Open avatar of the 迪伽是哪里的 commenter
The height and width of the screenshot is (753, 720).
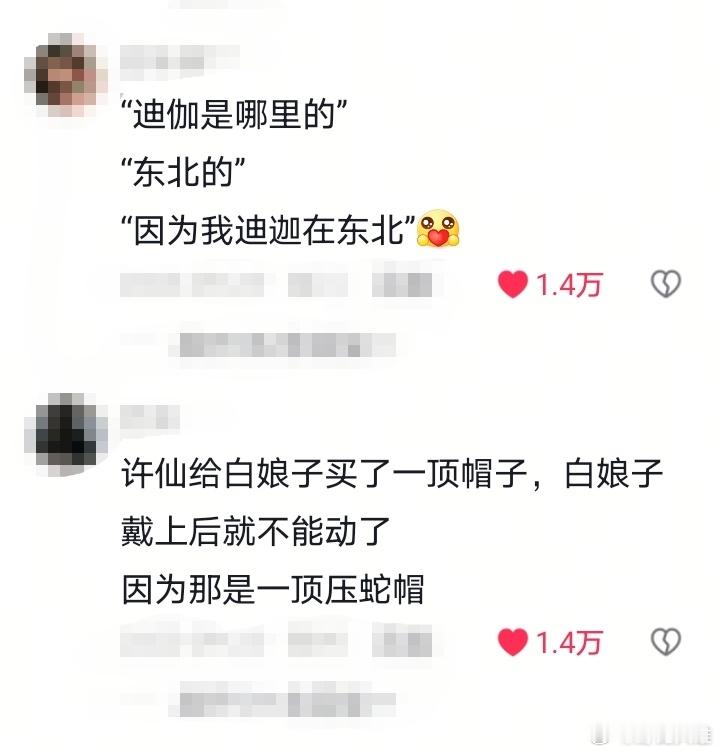(x=66, y=74)
